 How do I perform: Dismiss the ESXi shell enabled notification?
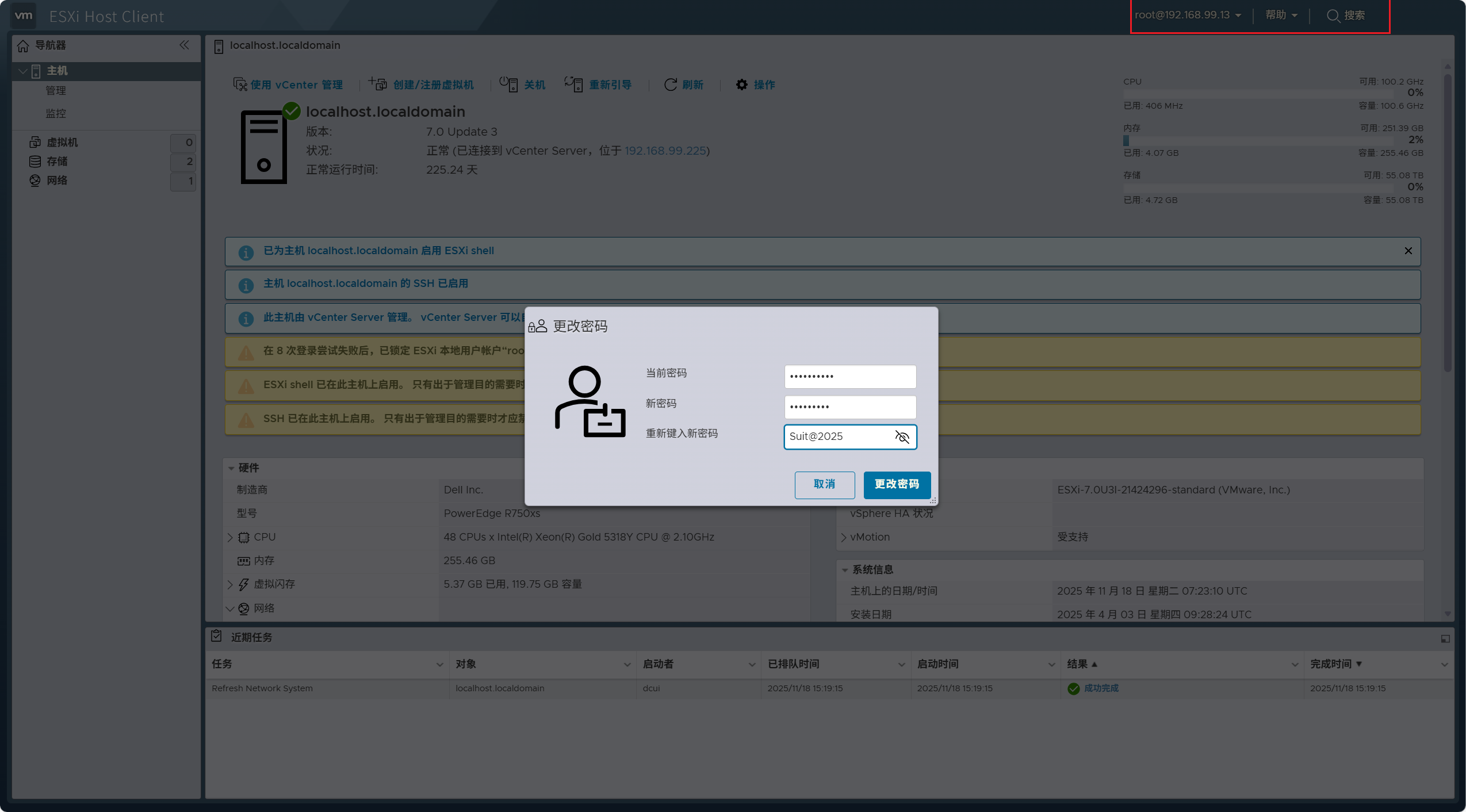1408,251
